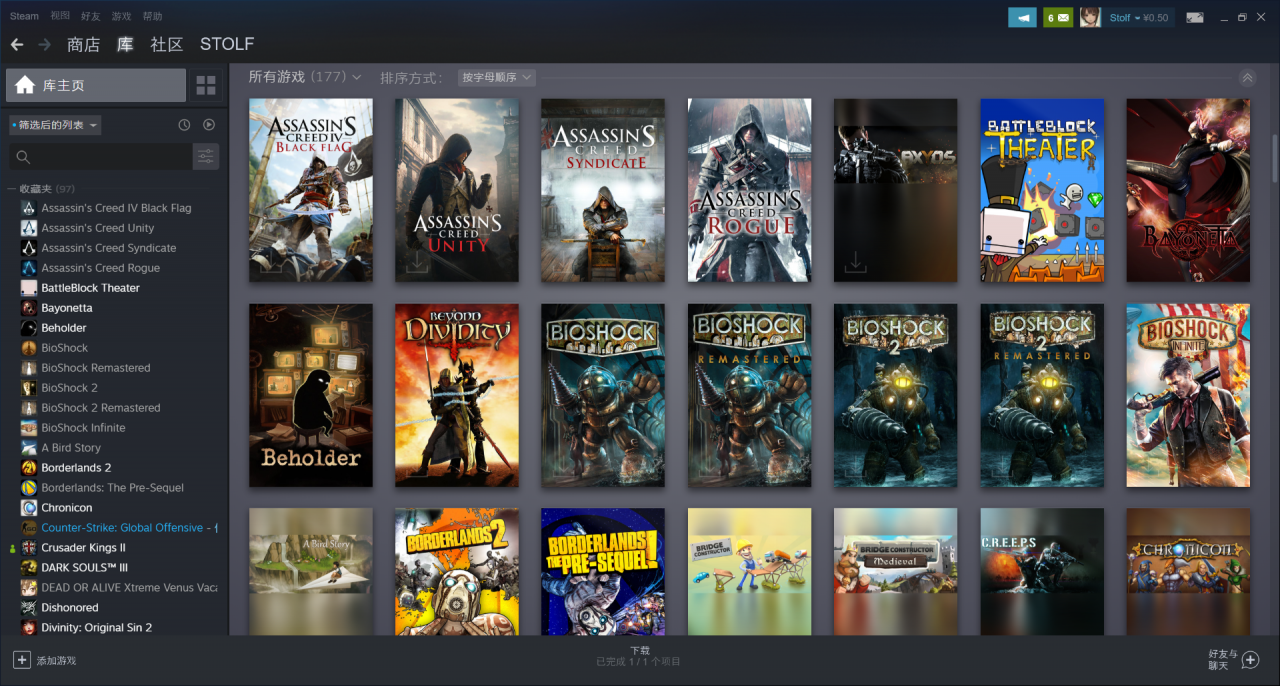Open the 视图 menu

click(x=60, y=17)
